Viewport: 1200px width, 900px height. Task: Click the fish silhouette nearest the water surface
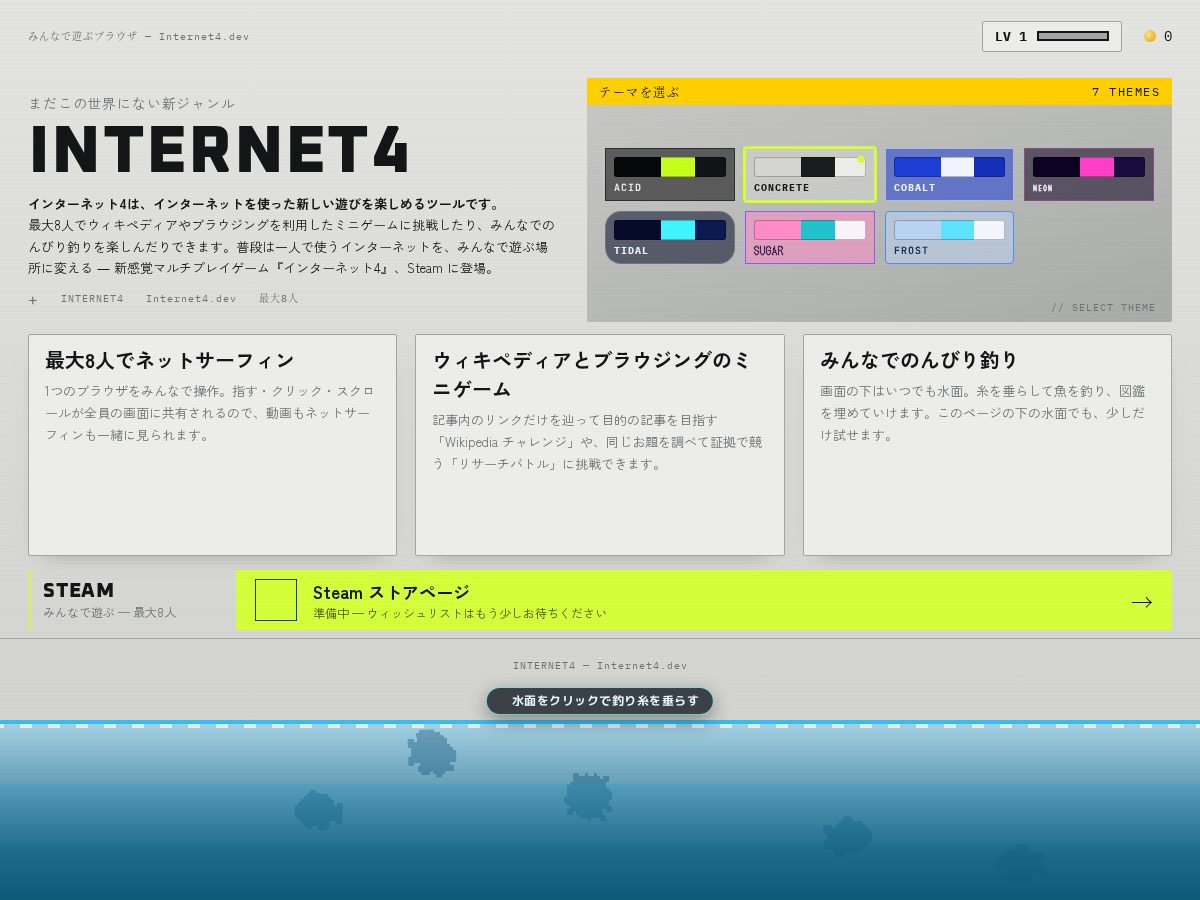point(432,753)
